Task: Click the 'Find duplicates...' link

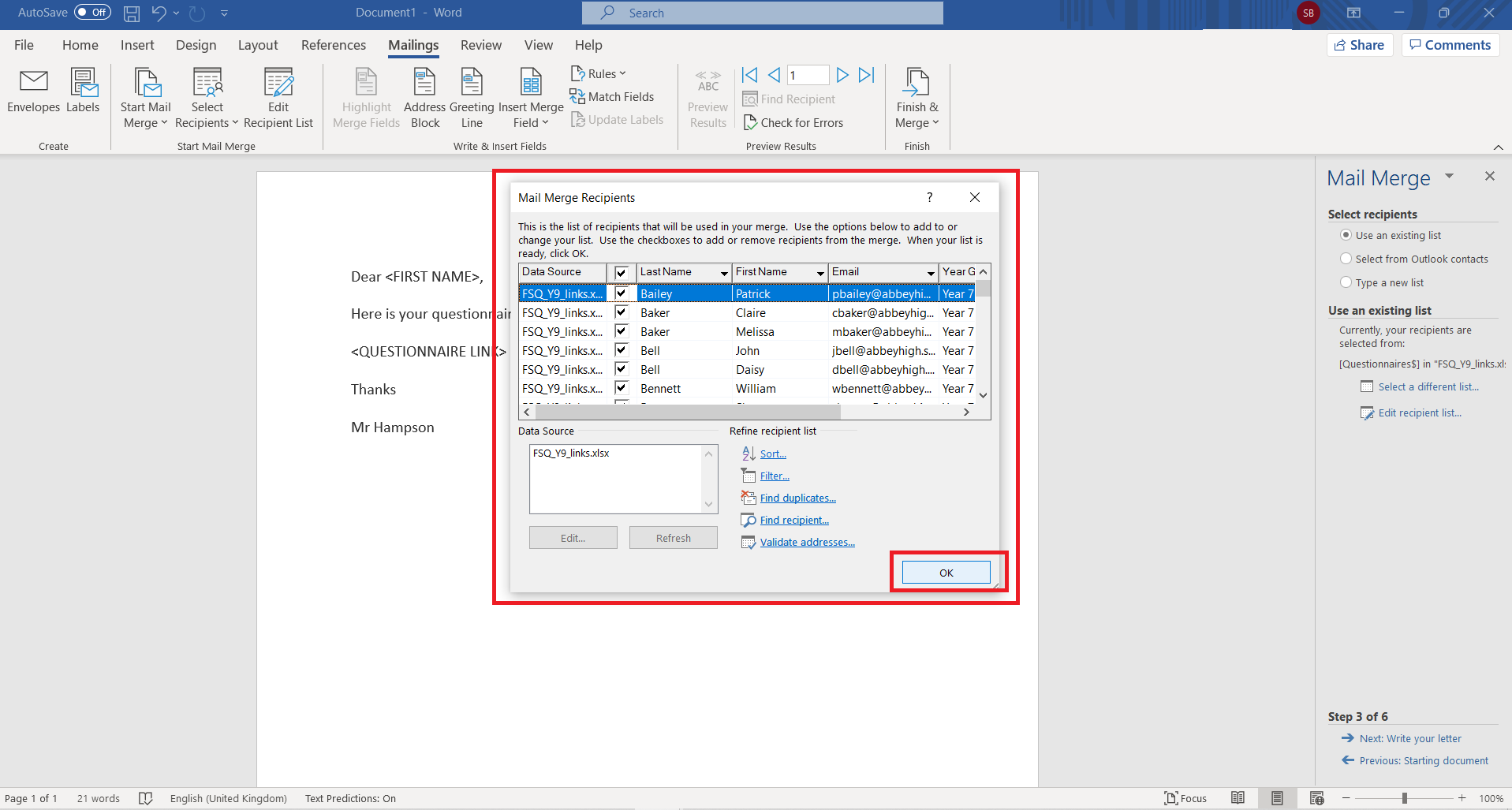Action: click(x=797, y=498)
